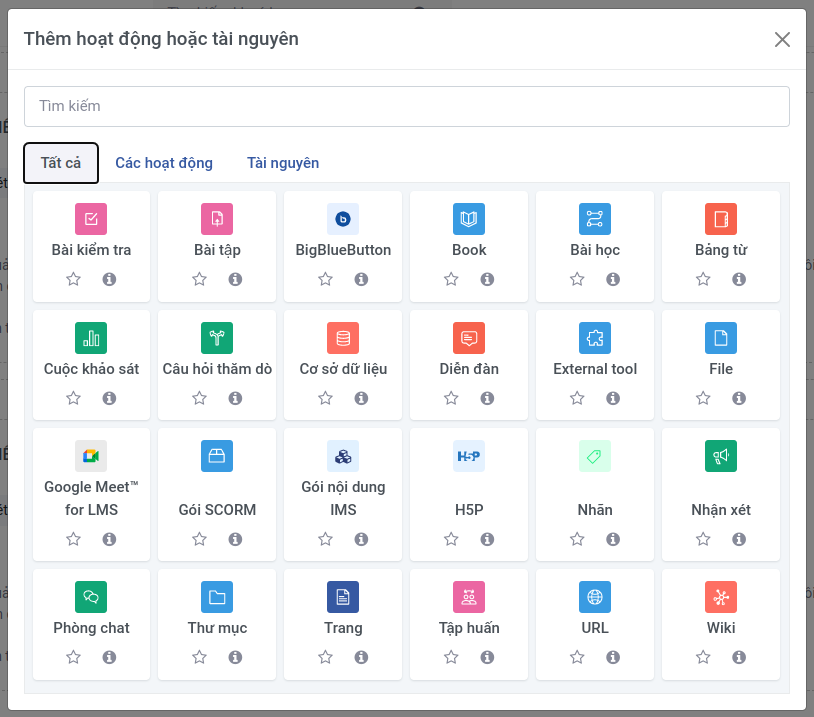The width and height of the screenshot is (814, 717).
Task: Mark File as favorite with star
Action: point(703,398)
